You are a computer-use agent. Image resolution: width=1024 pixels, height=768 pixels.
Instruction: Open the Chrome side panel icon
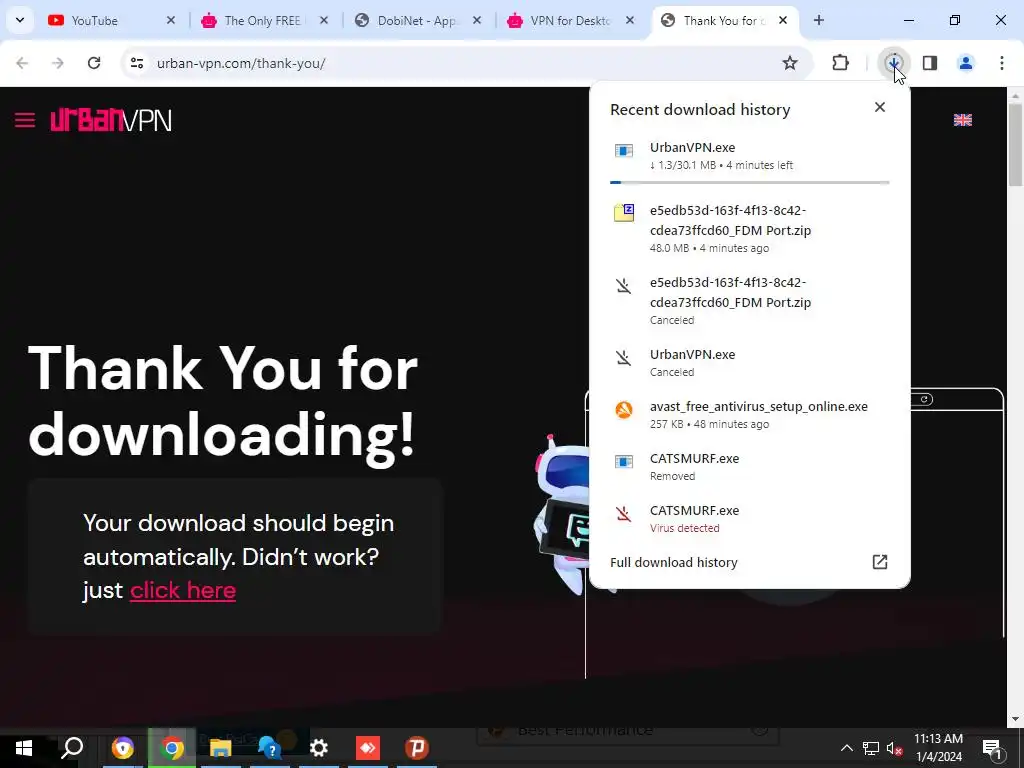tap(930, 63)
